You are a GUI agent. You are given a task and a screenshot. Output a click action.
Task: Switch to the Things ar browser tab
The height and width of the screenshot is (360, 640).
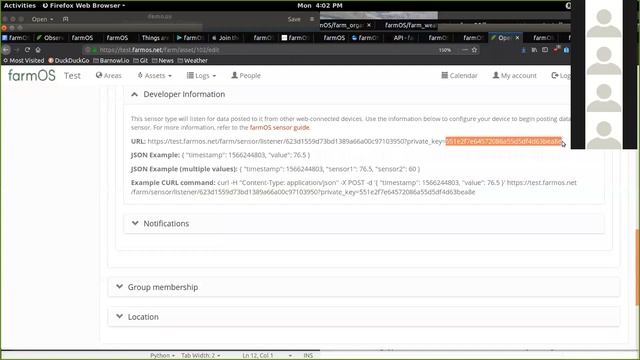coord(155,38)
